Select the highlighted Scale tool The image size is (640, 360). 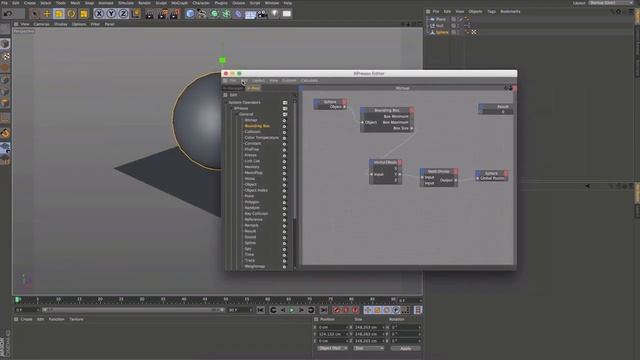[59, 14]
